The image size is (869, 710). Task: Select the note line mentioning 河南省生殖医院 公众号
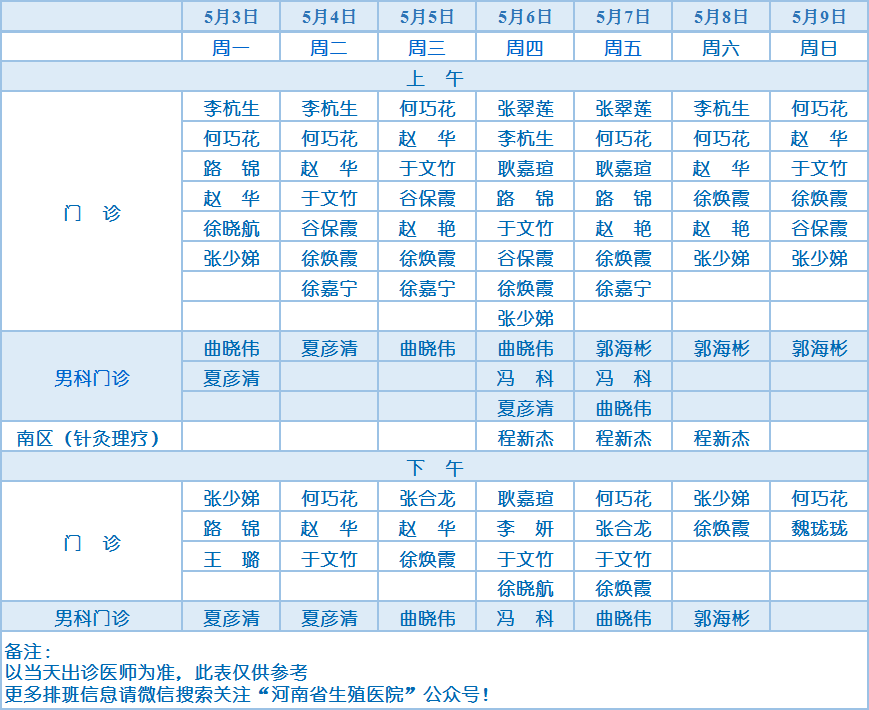[x=247, y=694]
